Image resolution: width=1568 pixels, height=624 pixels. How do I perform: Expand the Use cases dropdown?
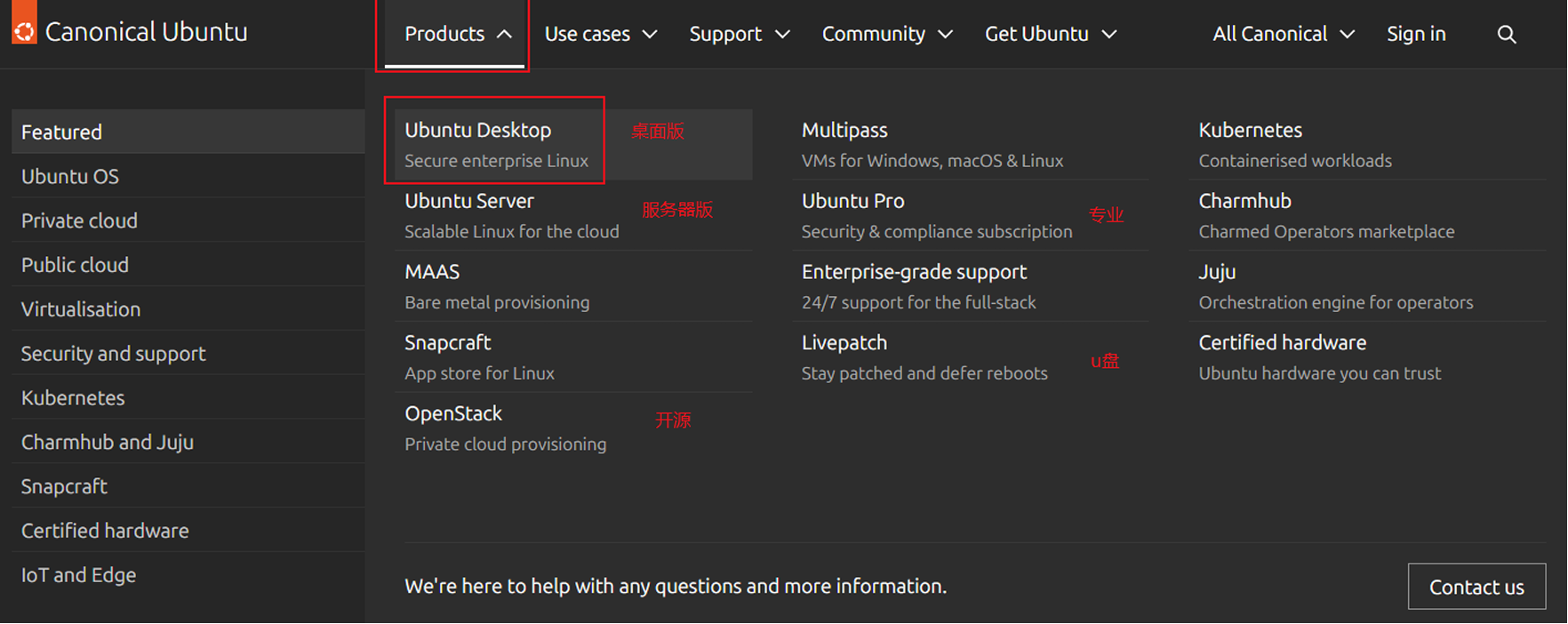point(600,35)
